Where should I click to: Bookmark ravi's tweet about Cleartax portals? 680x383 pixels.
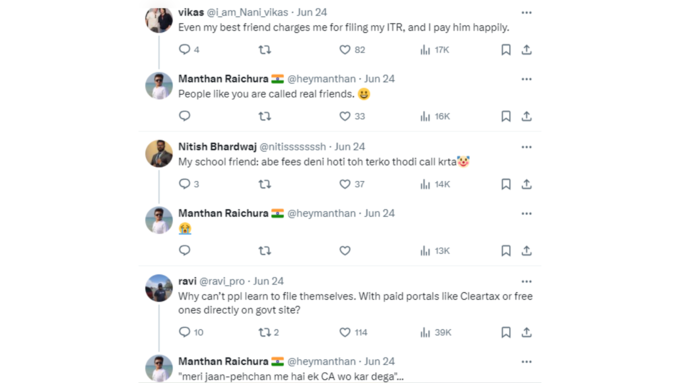[506, 332]
